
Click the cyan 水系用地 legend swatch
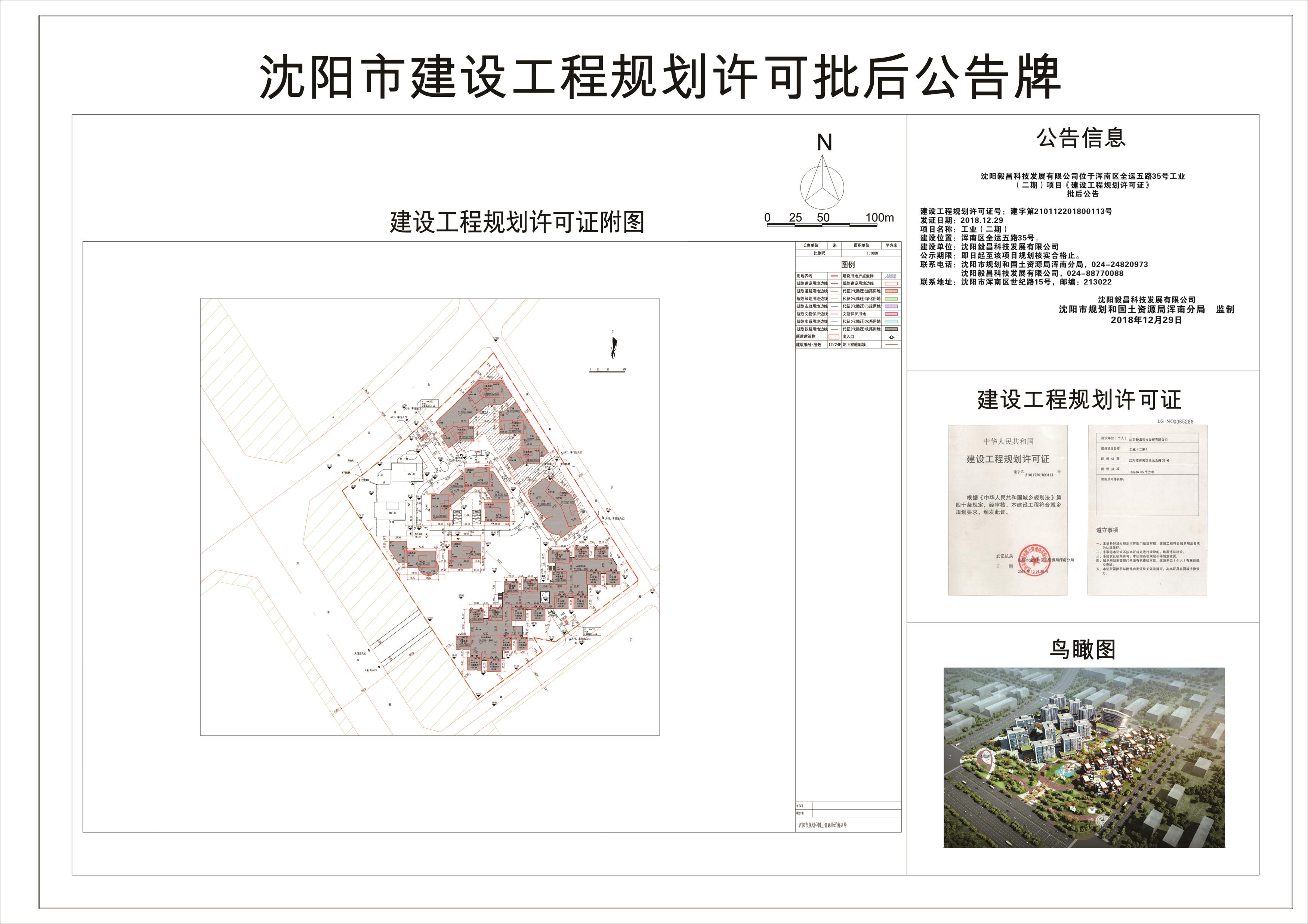click(892, 322)
